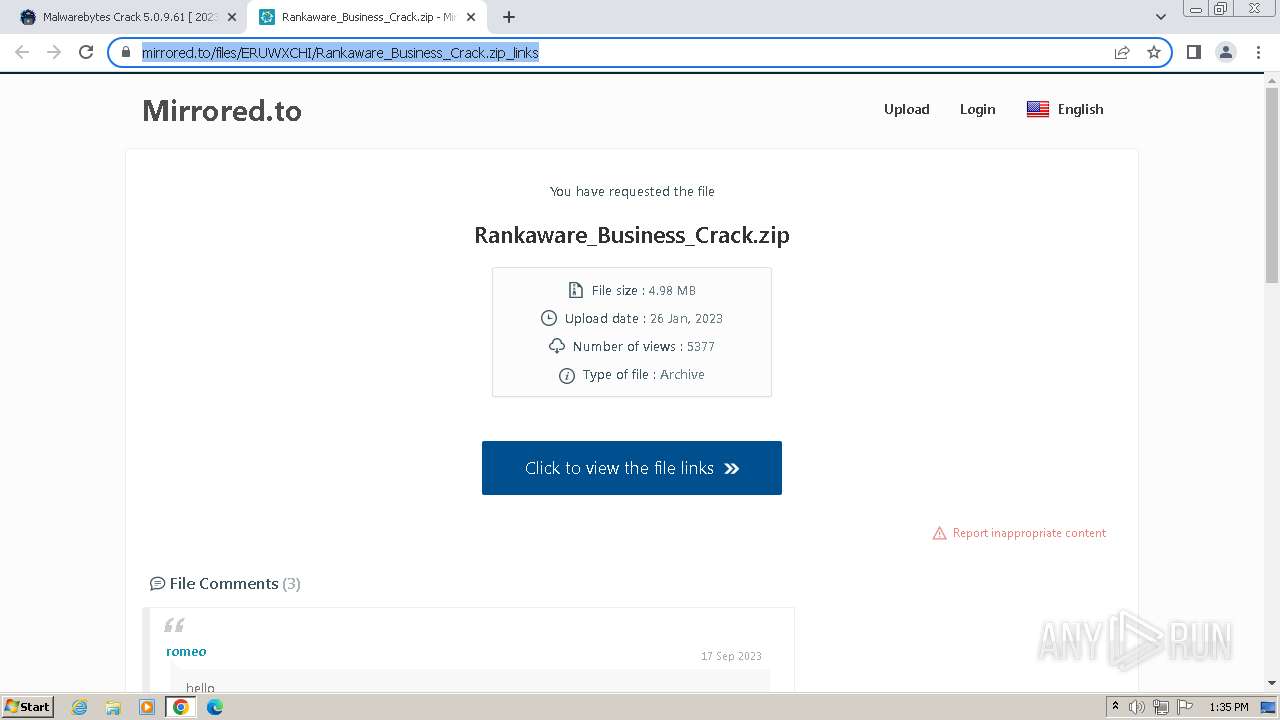Viewport: 1280px width, 720px height.
Task: Launch Internet Explorer from taskbar
Action: pos(80,707)
